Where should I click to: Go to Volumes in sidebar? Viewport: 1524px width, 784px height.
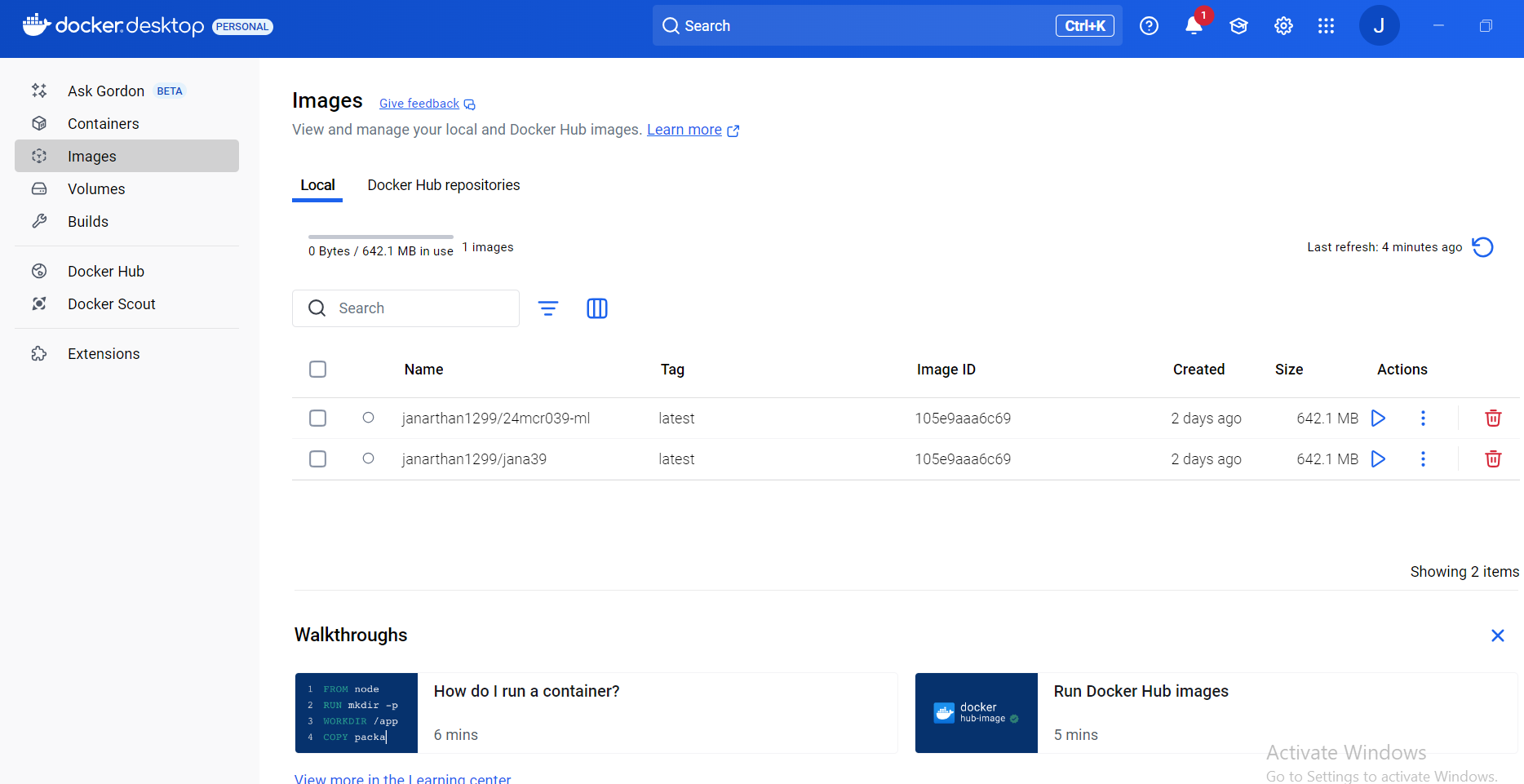[x=126, y=188]
